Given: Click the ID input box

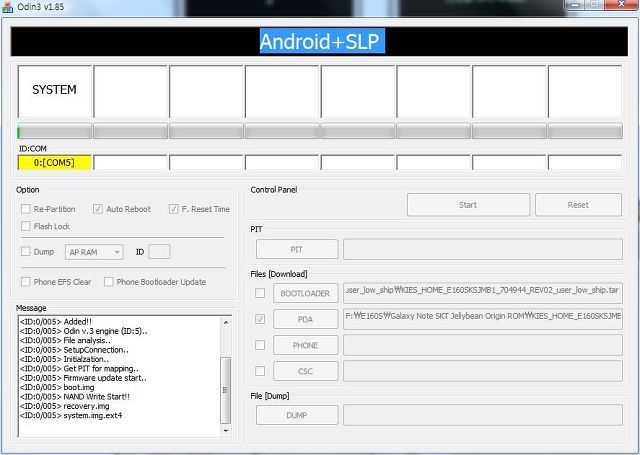Looking at the screenshot, I should click(x=159, y=252).
